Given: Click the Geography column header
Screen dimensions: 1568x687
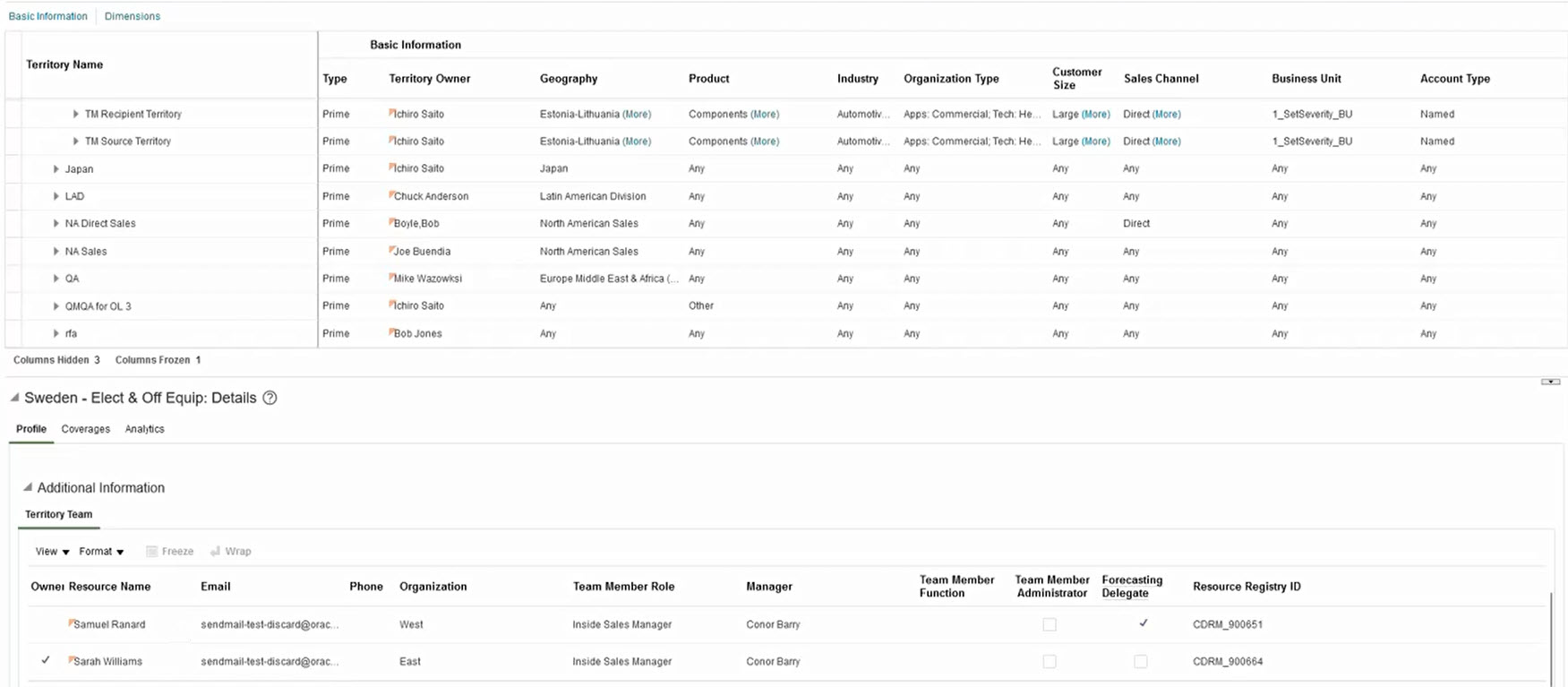Looking at the screenshot, I should 569,79.
